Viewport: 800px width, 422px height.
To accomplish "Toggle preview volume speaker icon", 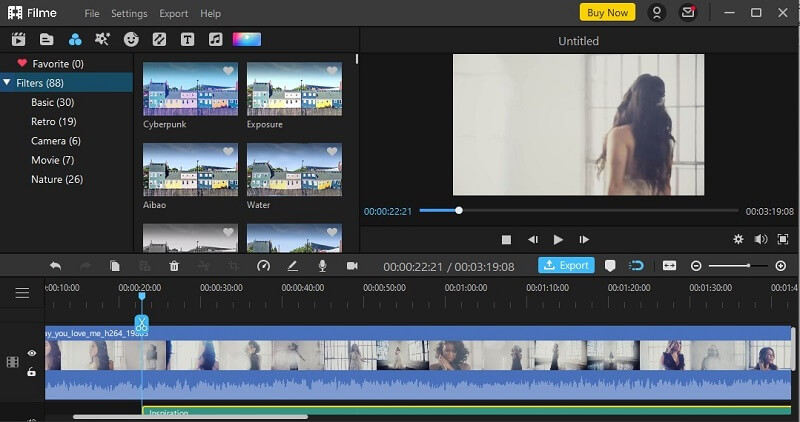I will 761,239.
